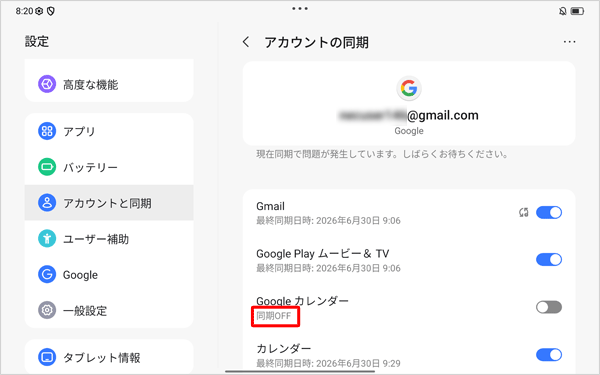Screen dimensions: 600x375
Task: Tap the アカウントと同期 person icon
Action: pyautogui.click(x=47, y=203)
